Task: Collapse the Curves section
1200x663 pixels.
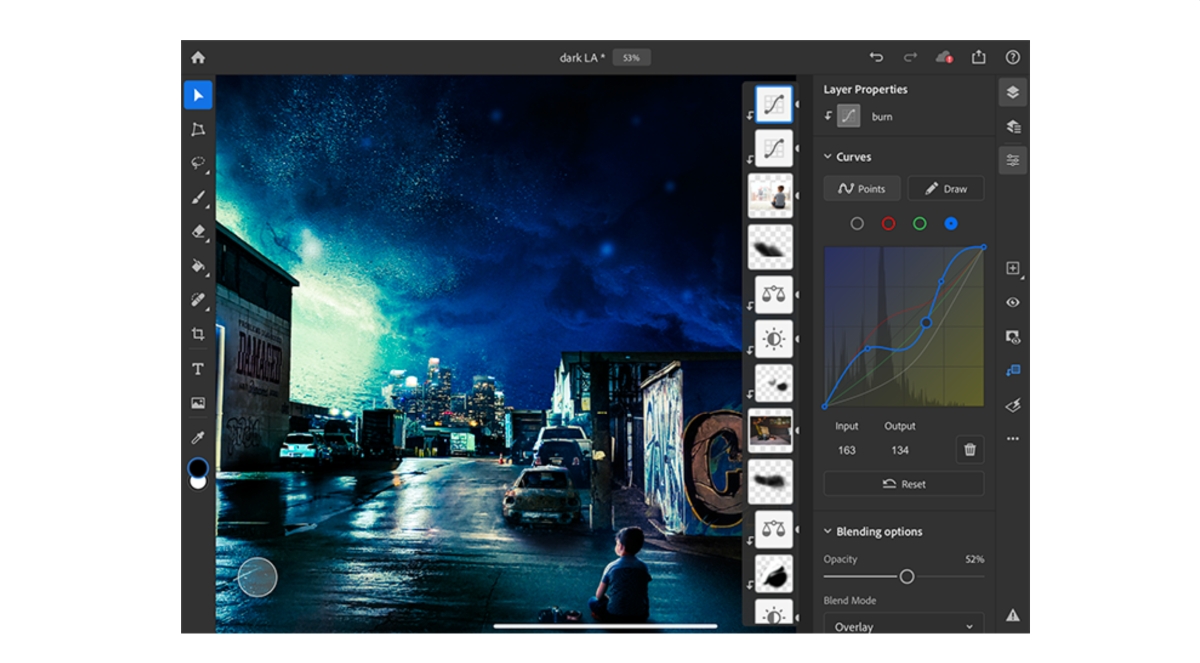Action: (x=828, y=157)
